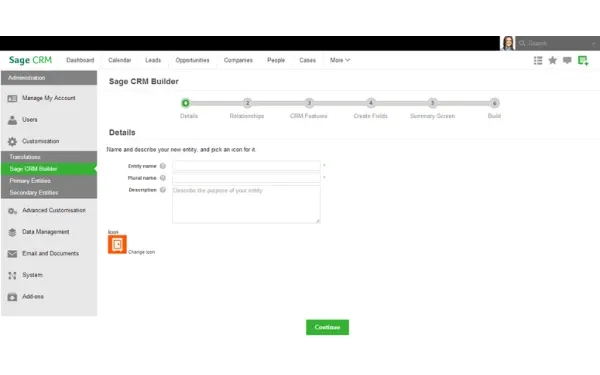Expand the search dropdown arrow
Screen dimensions: 600x375
(x=593, y=44)
